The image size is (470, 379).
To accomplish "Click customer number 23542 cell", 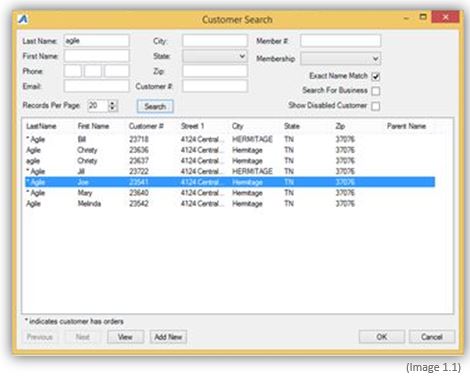I will pyautogui.click(x=139, y=203).
